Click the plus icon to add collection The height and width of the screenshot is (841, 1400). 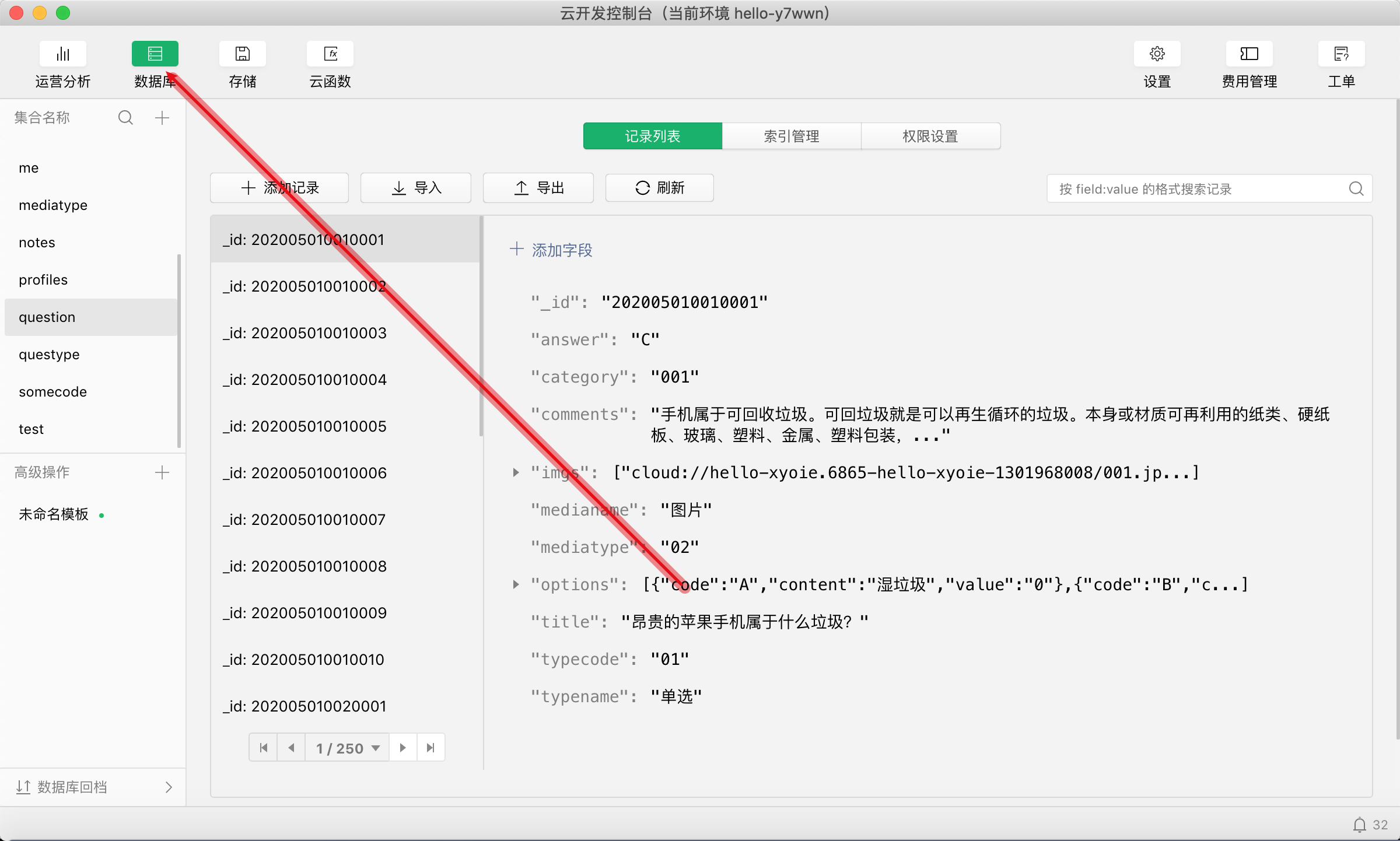[162, 118]
